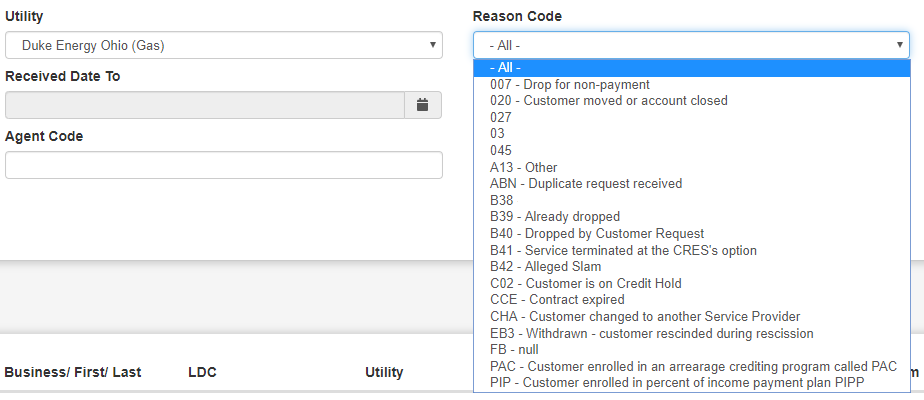Select reason code 027 option
The height and width of the screenshot is (400, 924).
(x=692, y=117)
